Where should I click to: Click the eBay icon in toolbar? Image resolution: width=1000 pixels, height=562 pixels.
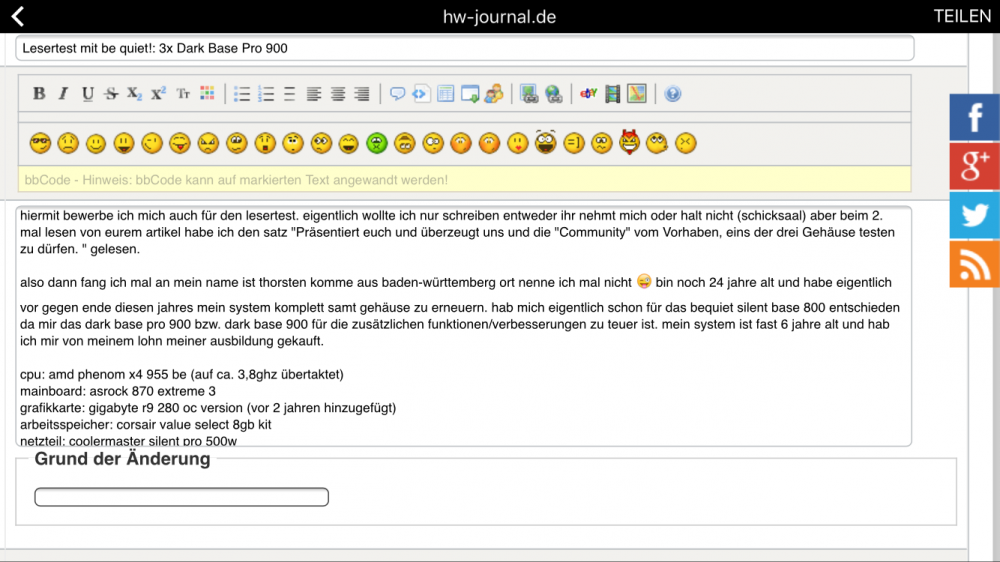click(x=588, y=94)
